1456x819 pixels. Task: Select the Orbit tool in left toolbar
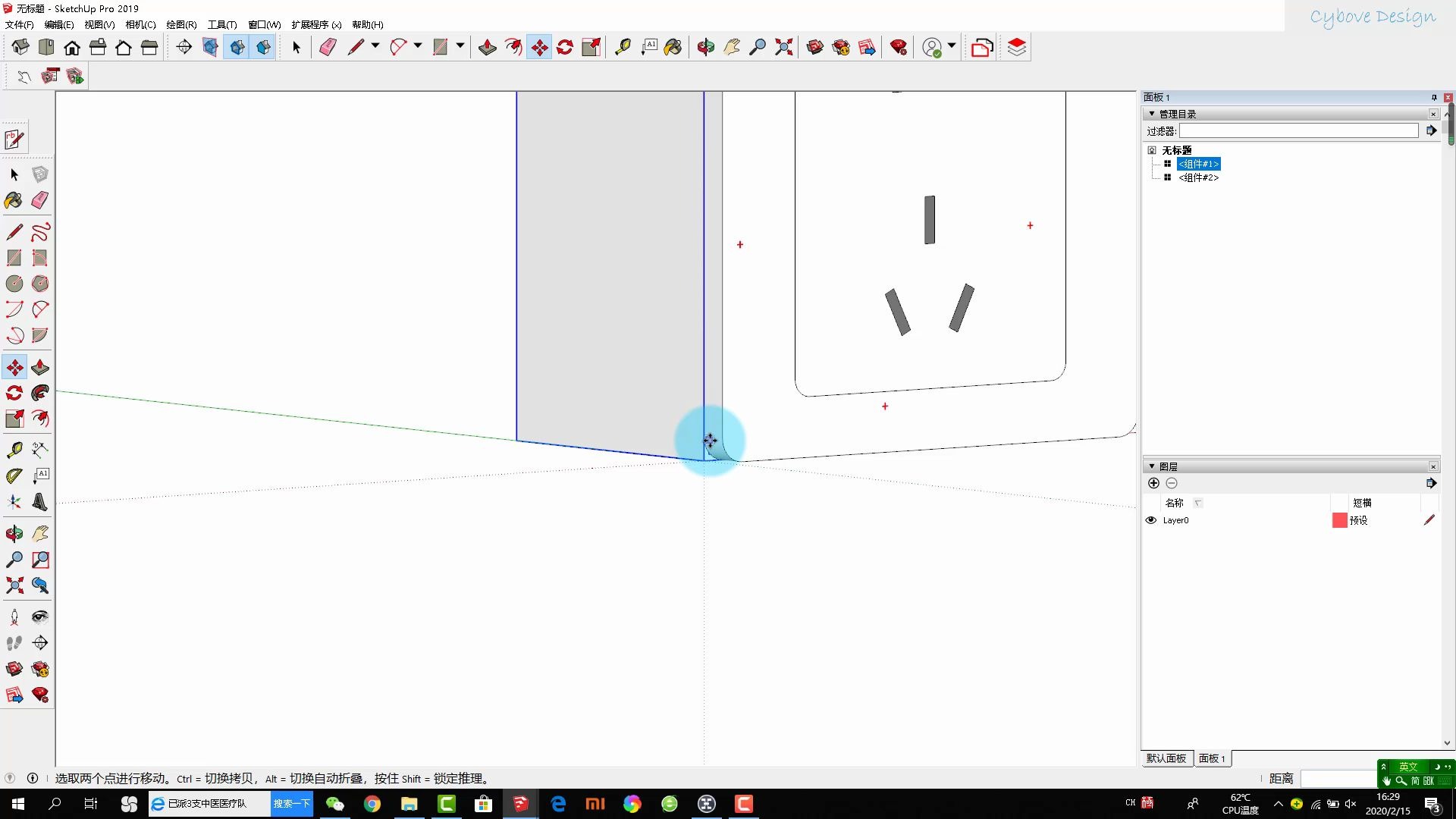pyautogui.click(x=14, y=534)
